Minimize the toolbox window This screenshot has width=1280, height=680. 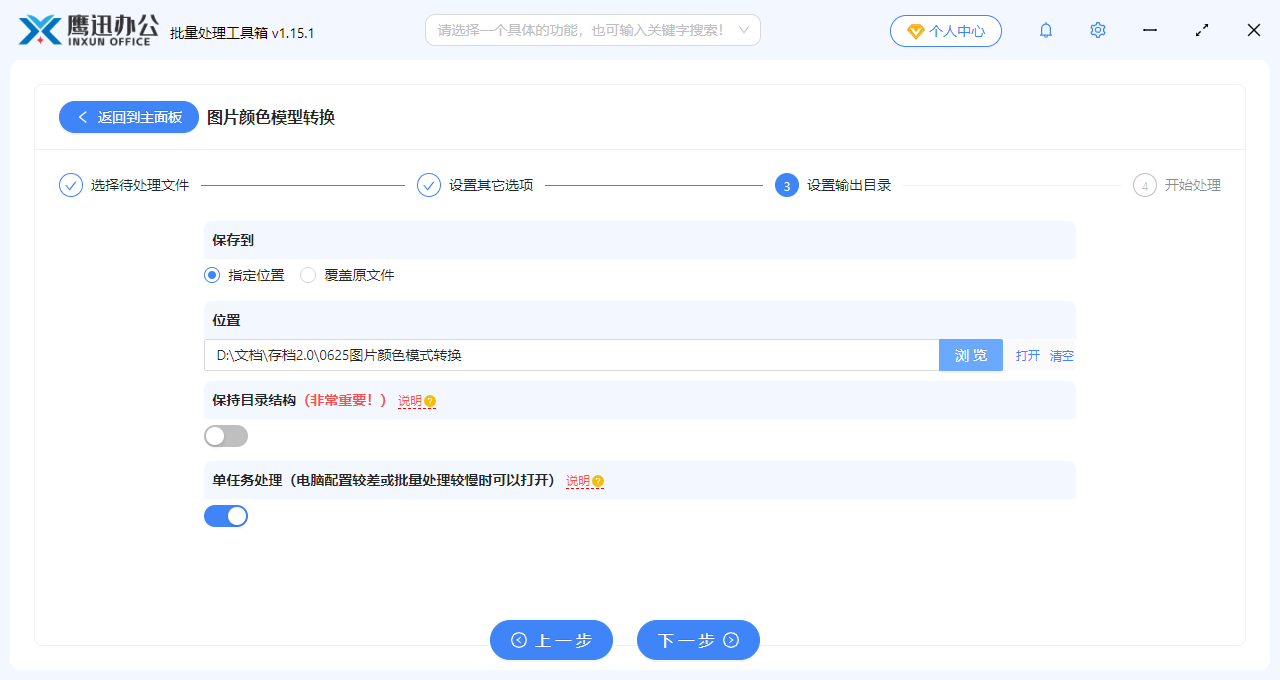(x=1150, y=30)
